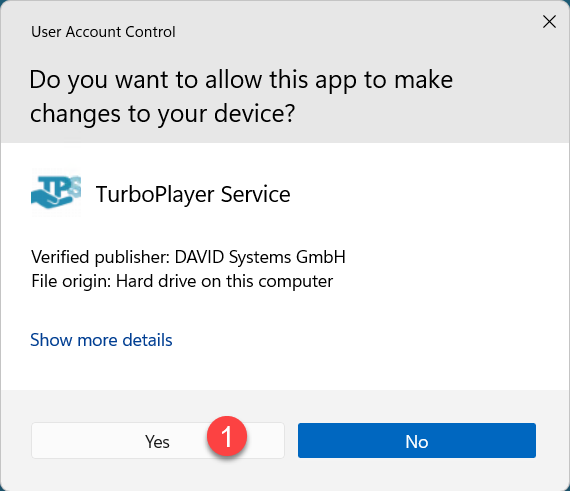Click the TurboPlayer Service TPS app icon
This screenshot has height=491, width=570.
point(56,192)
